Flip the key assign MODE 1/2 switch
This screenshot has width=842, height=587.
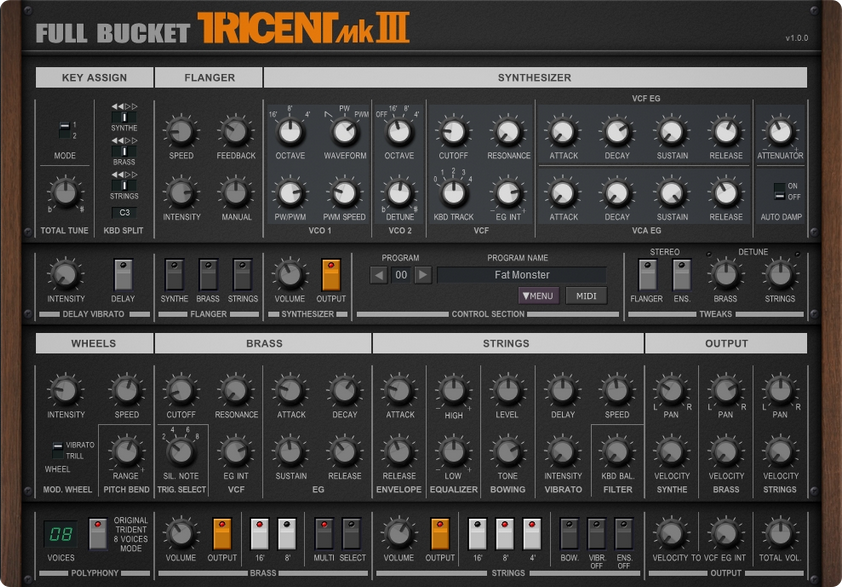pos(64,129)
